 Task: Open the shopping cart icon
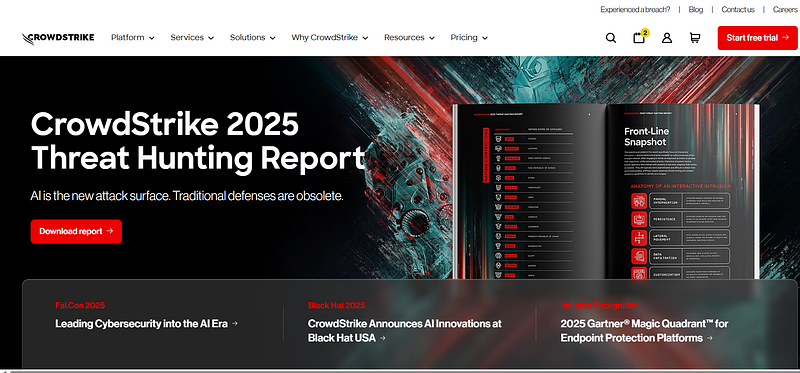point(694,38)
